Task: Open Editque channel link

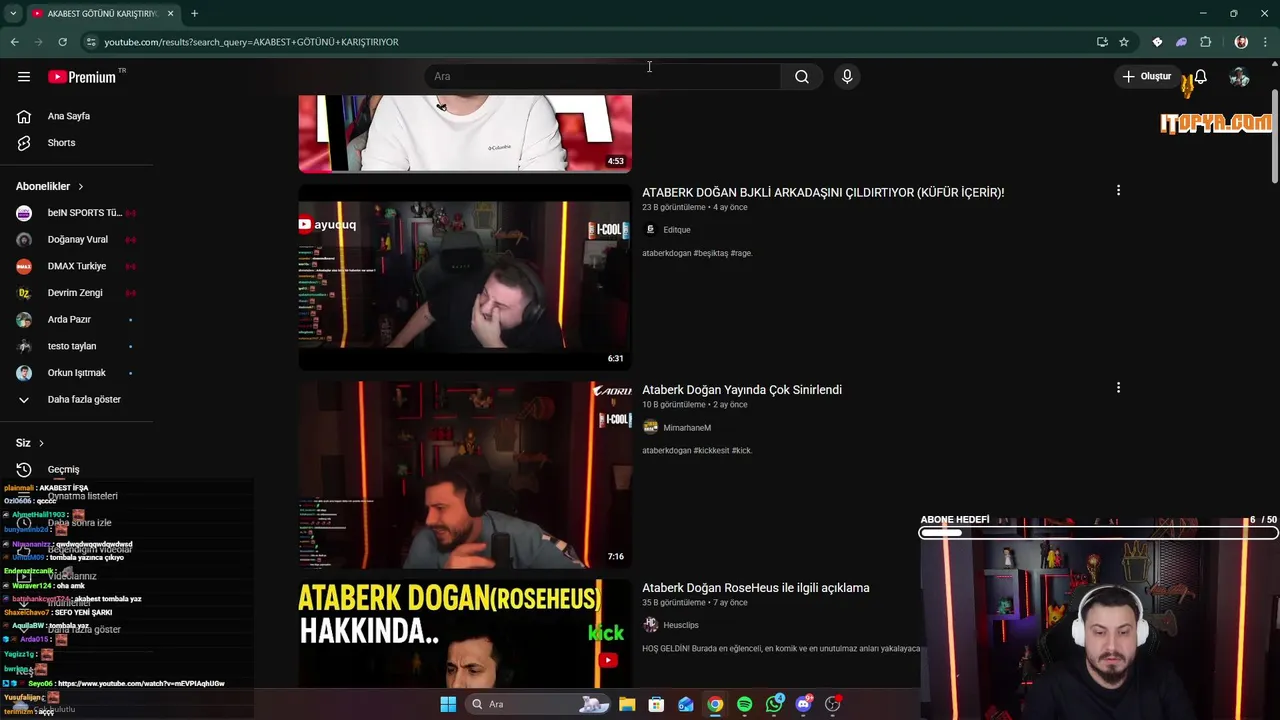Action: pyautogui.click(x=676, y=230)
